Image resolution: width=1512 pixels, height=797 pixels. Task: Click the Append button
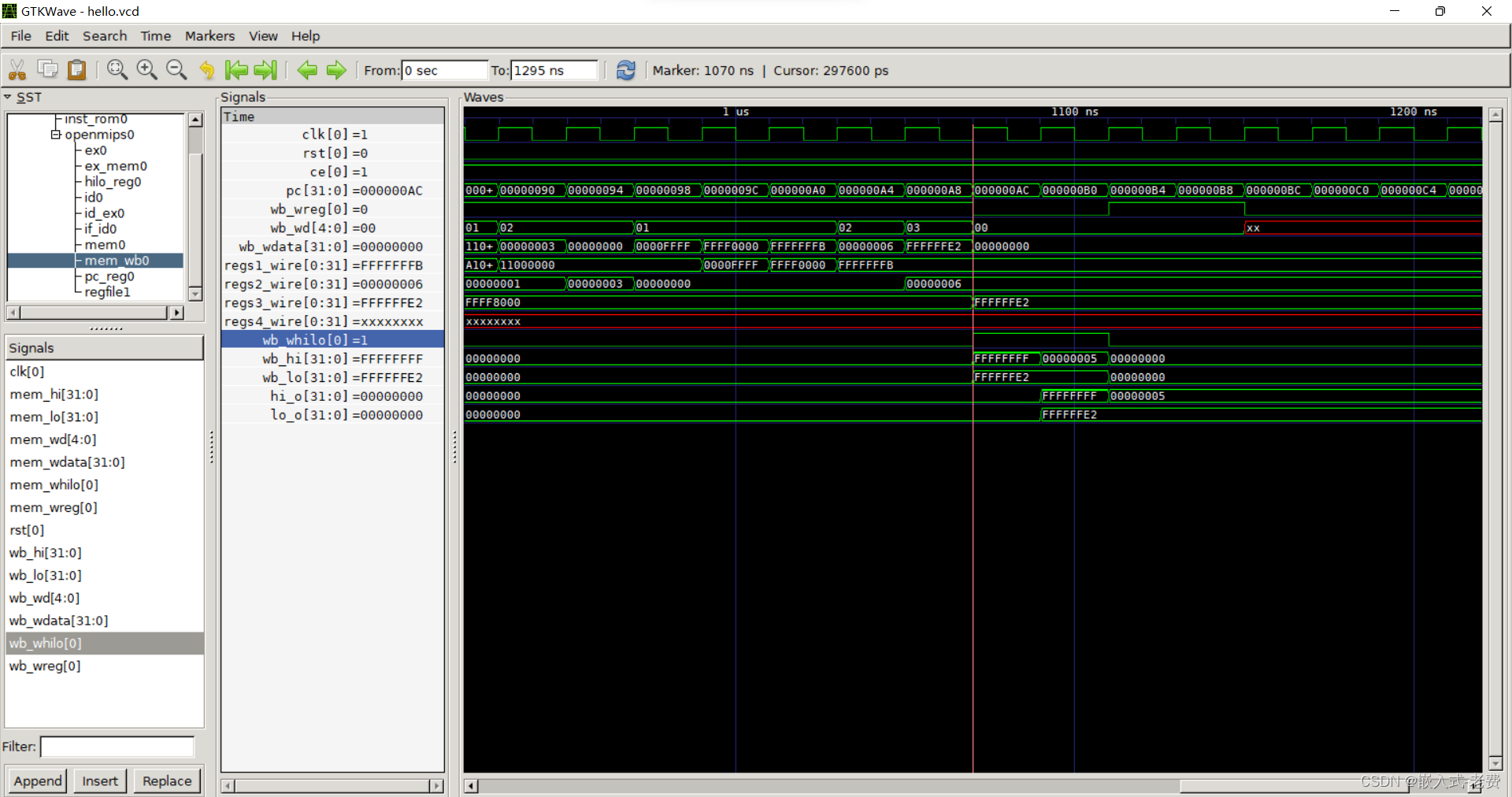[38, 780]
